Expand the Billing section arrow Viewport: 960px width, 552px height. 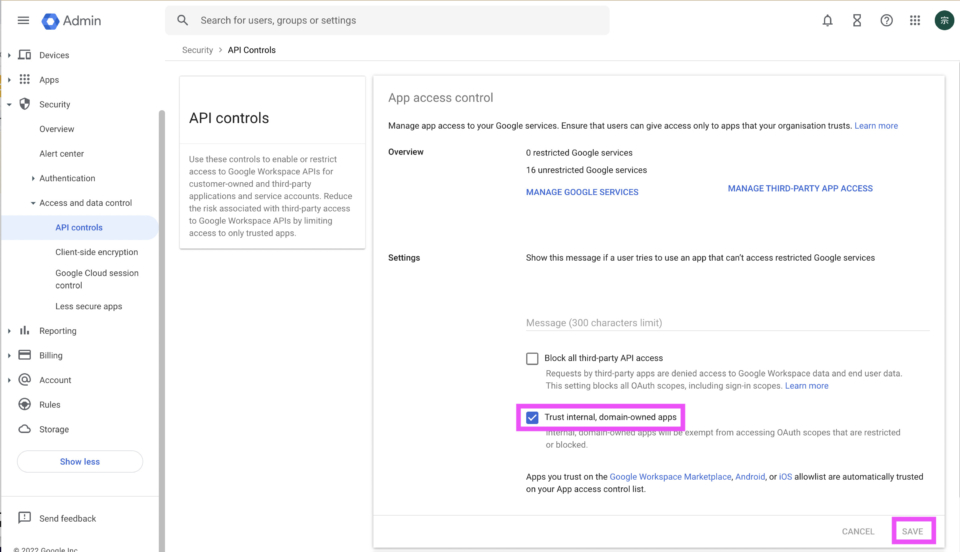pyautogui.click(x=9, y=356)
